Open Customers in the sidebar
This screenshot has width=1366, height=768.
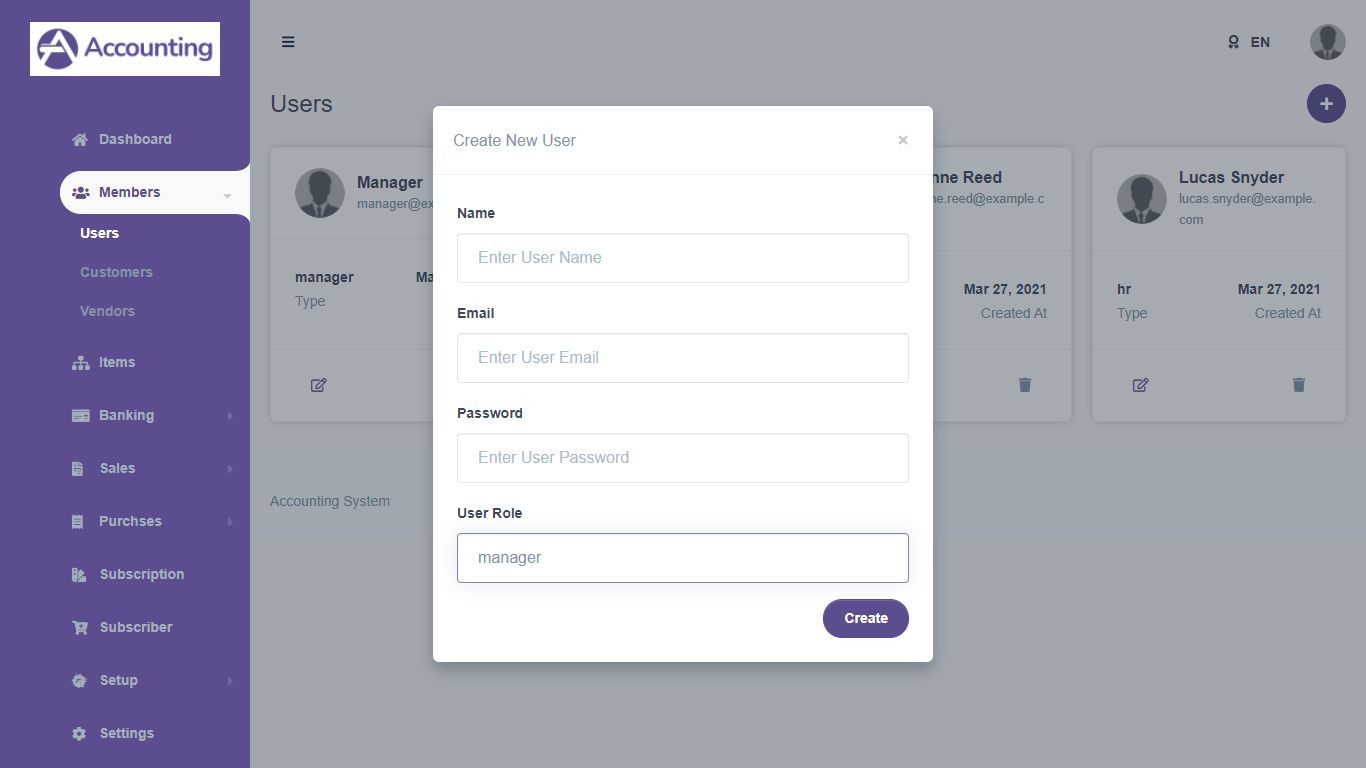(x=116, y=272)
